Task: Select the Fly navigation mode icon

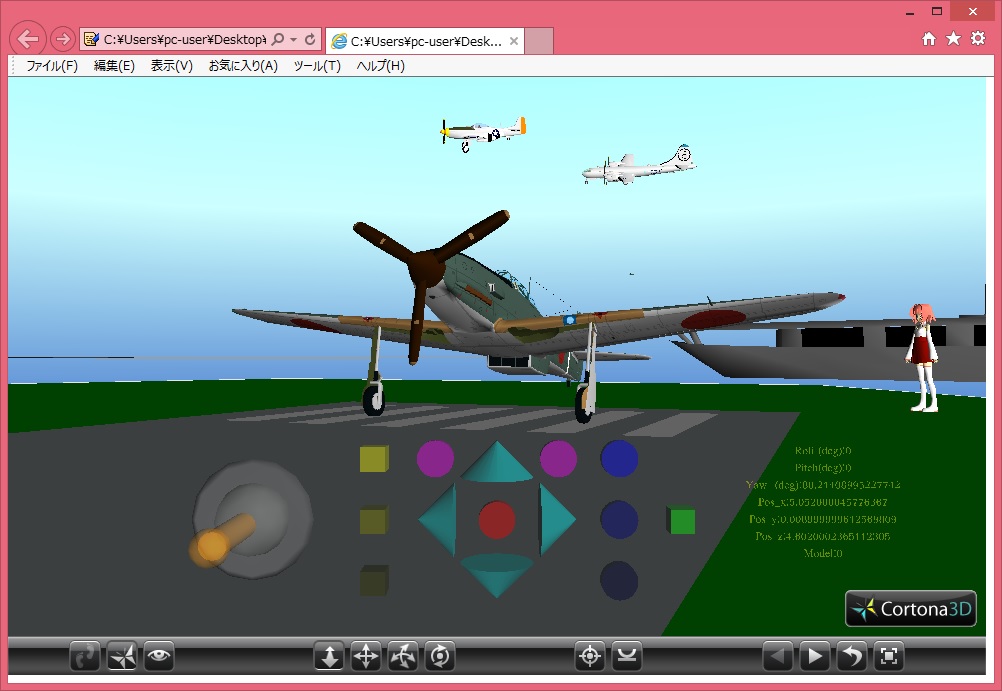Action: point(122,657)
